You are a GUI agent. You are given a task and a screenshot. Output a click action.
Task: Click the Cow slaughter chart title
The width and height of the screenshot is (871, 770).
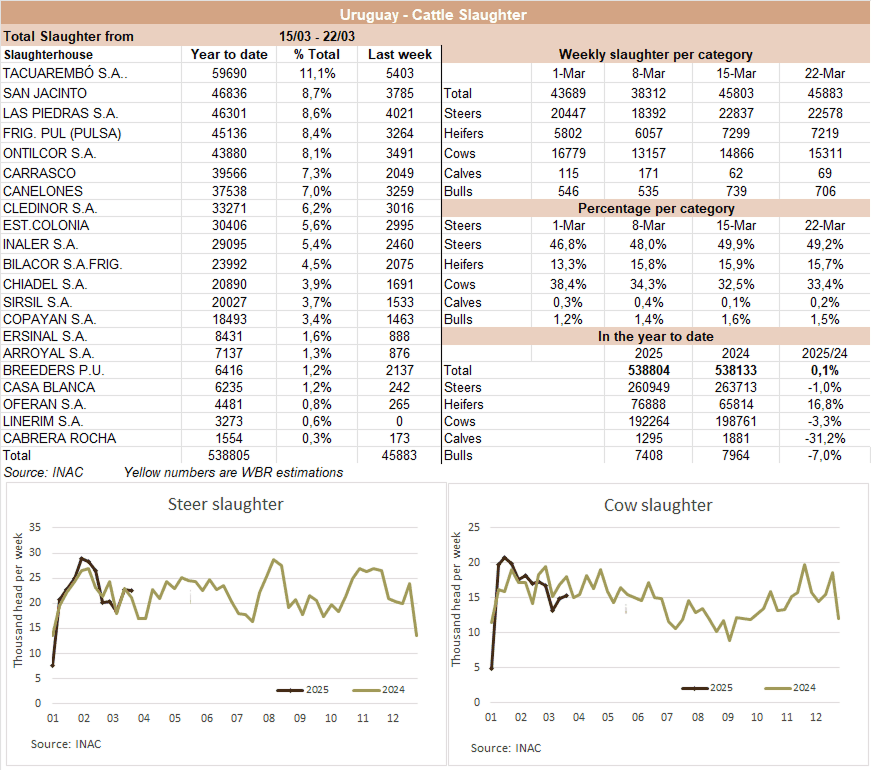click(x=657, y=505)
